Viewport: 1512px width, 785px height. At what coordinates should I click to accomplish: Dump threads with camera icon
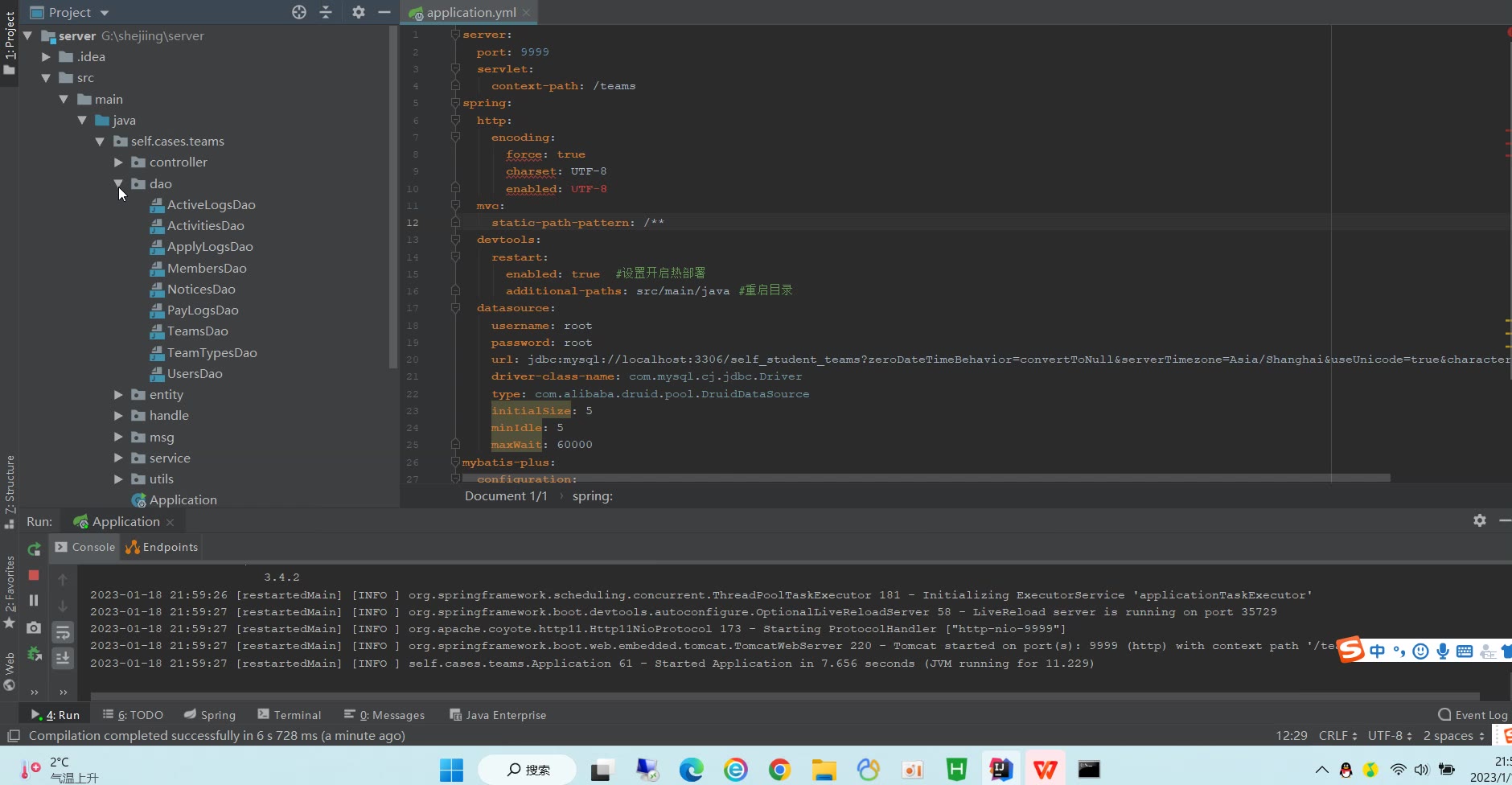[34, 627]
